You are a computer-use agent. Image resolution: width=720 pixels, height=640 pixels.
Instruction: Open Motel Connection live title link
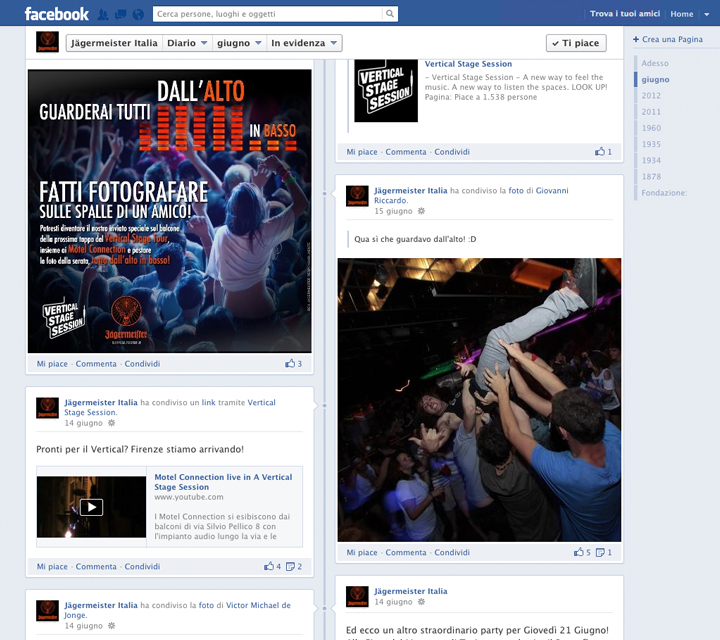223,482
